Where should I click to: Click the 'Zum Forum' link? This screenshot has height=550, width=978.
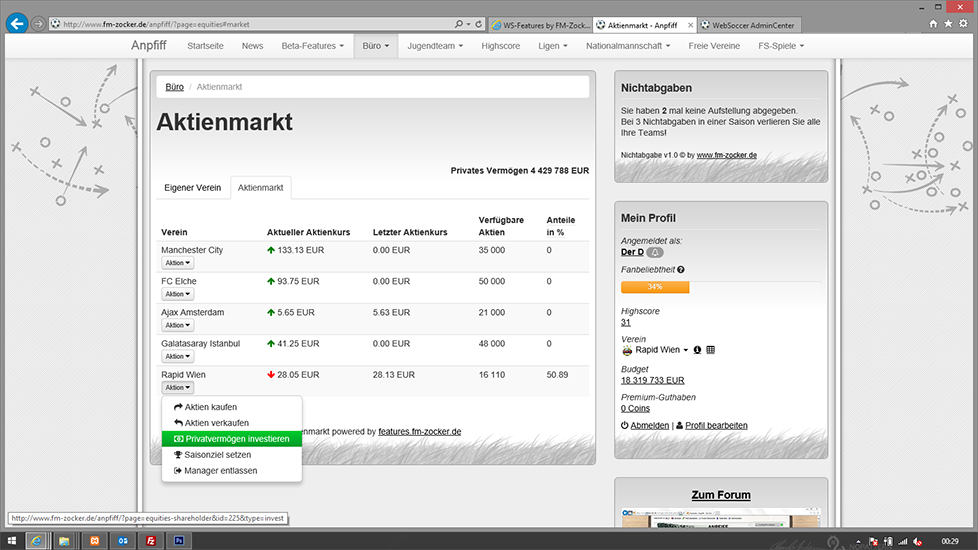[720, 495]
